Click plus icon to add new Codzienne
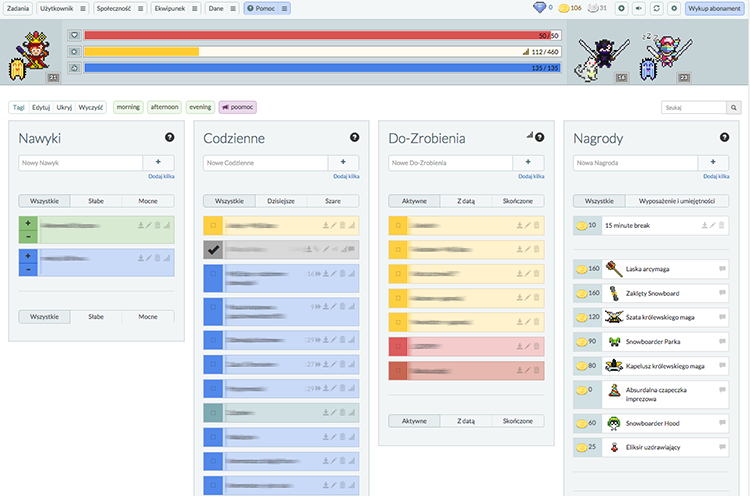This screenshot has width=750, height=496. point(343,162)
